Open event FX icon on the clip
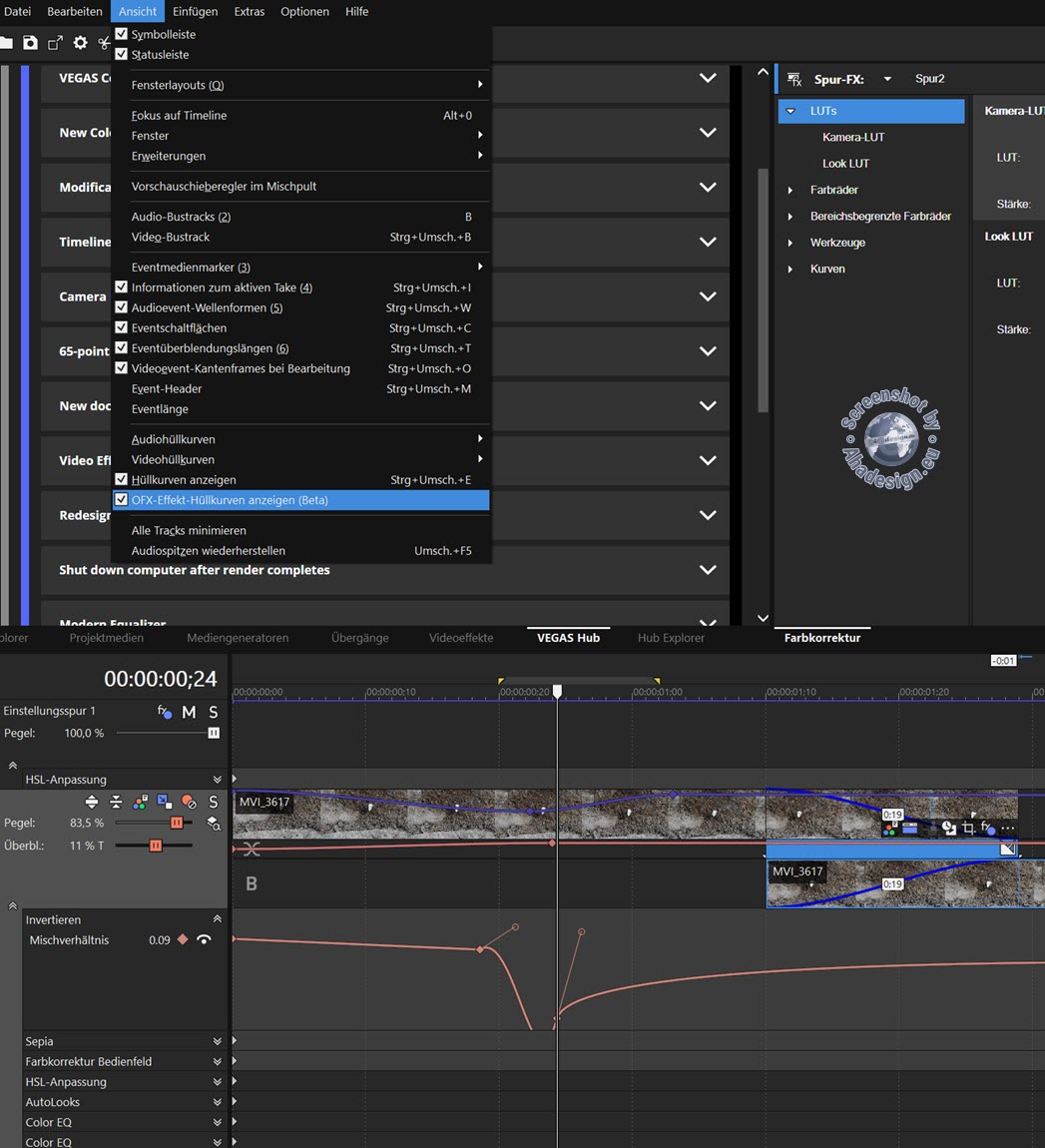 coord(987,828)
